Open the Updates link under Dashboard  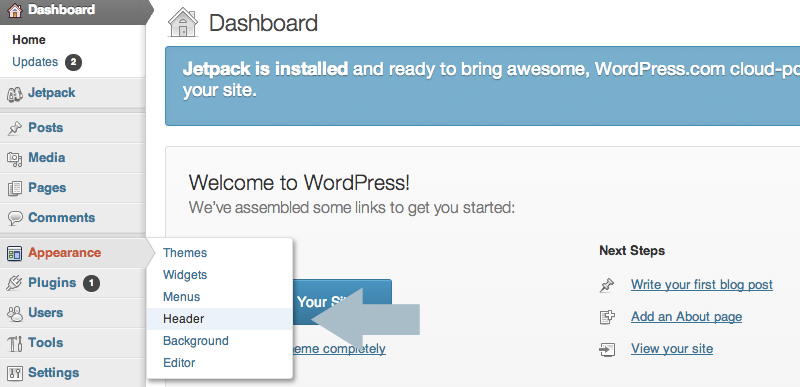[35, 62]
